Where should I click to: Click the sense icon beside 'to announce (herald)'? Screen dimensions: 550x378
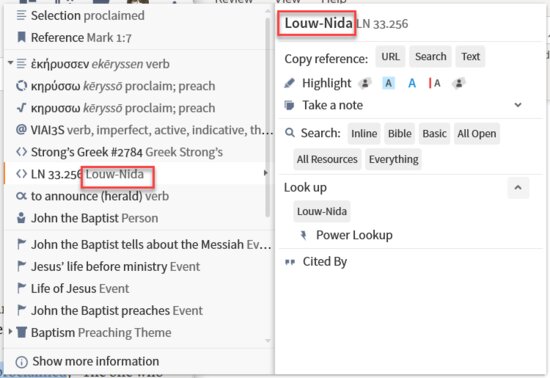coord(21,196)
